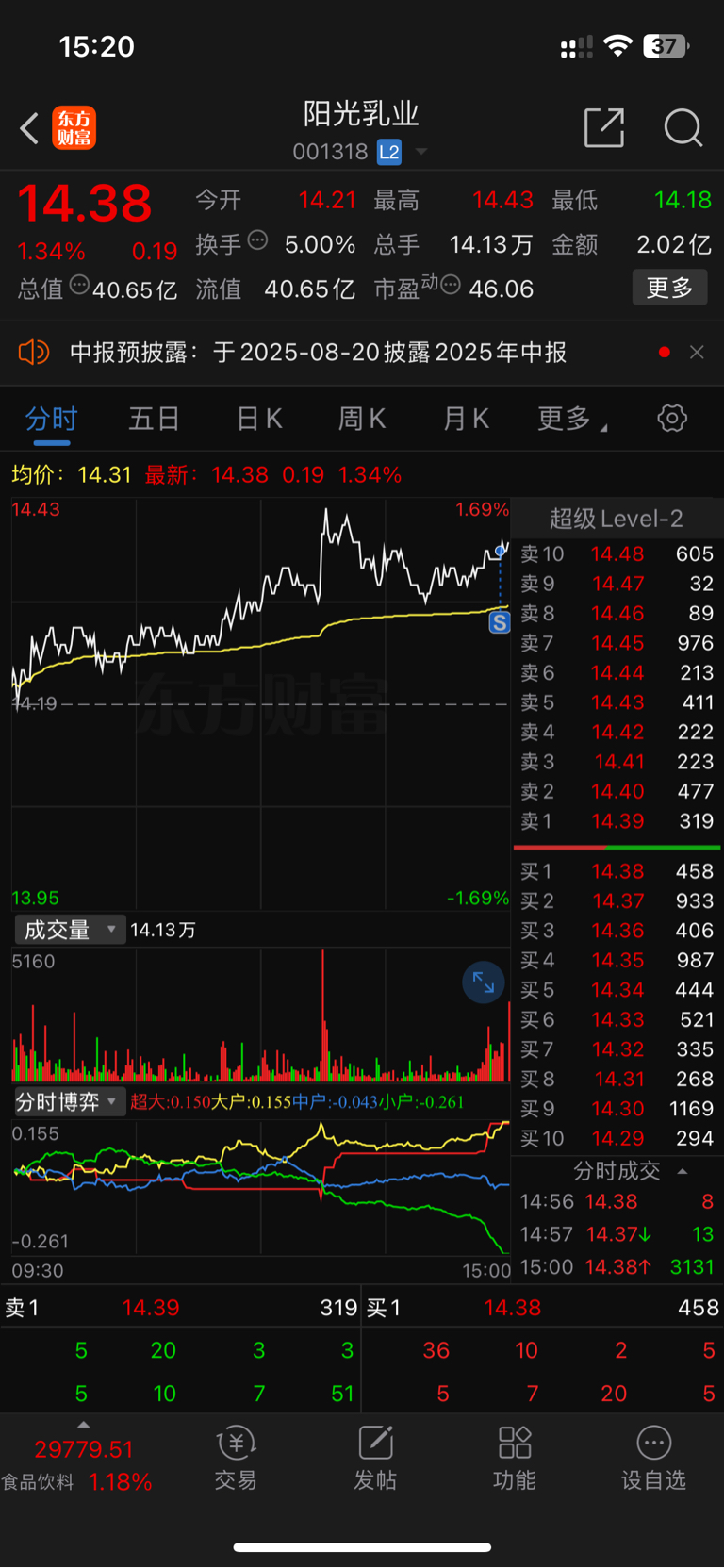Tap the 均价 14.31 label
This screenshot has width=724, height=1568.
click(x=71, y=474)
